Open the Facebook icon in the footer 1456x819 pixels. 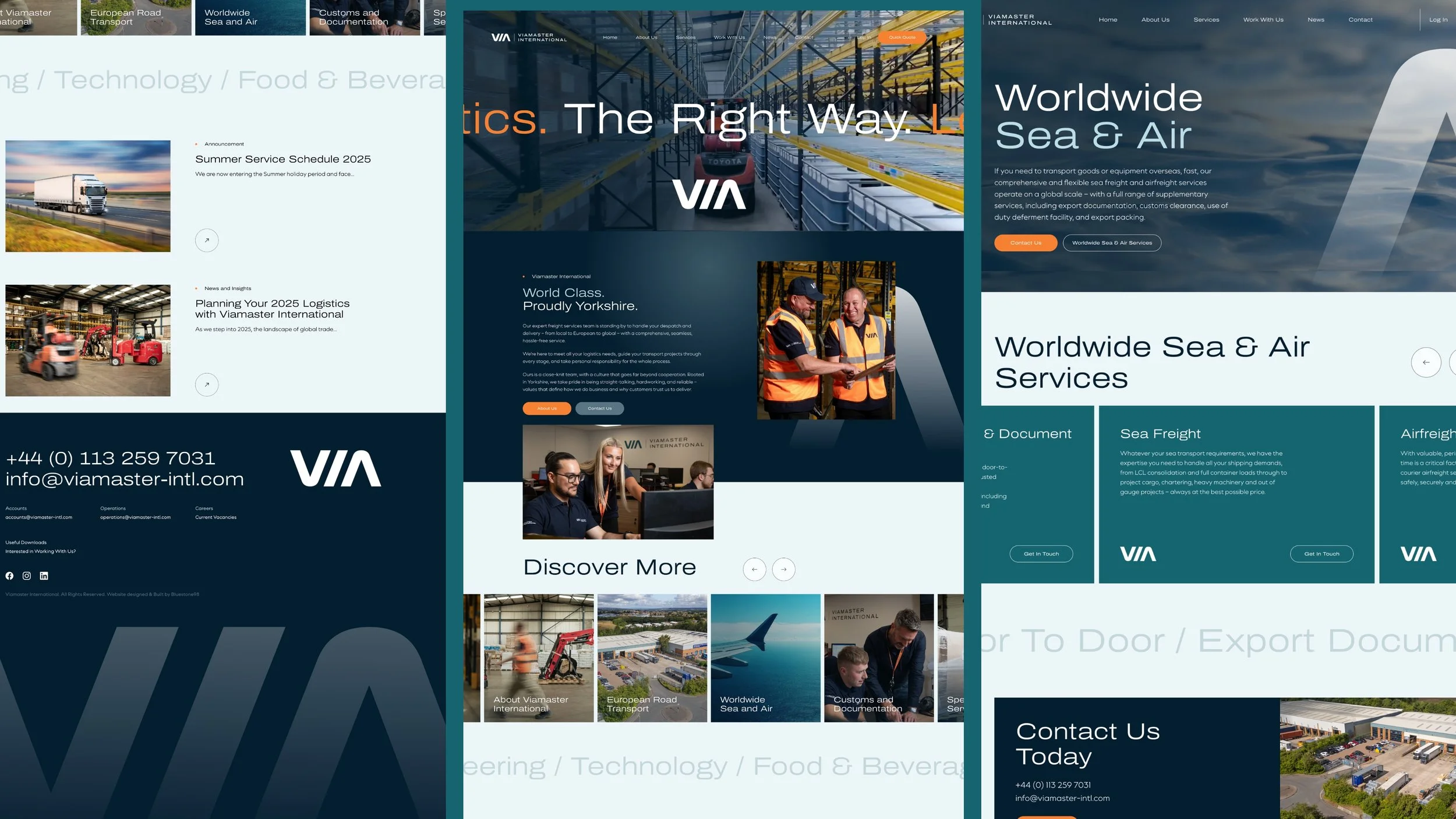click(x=9, y=576)
